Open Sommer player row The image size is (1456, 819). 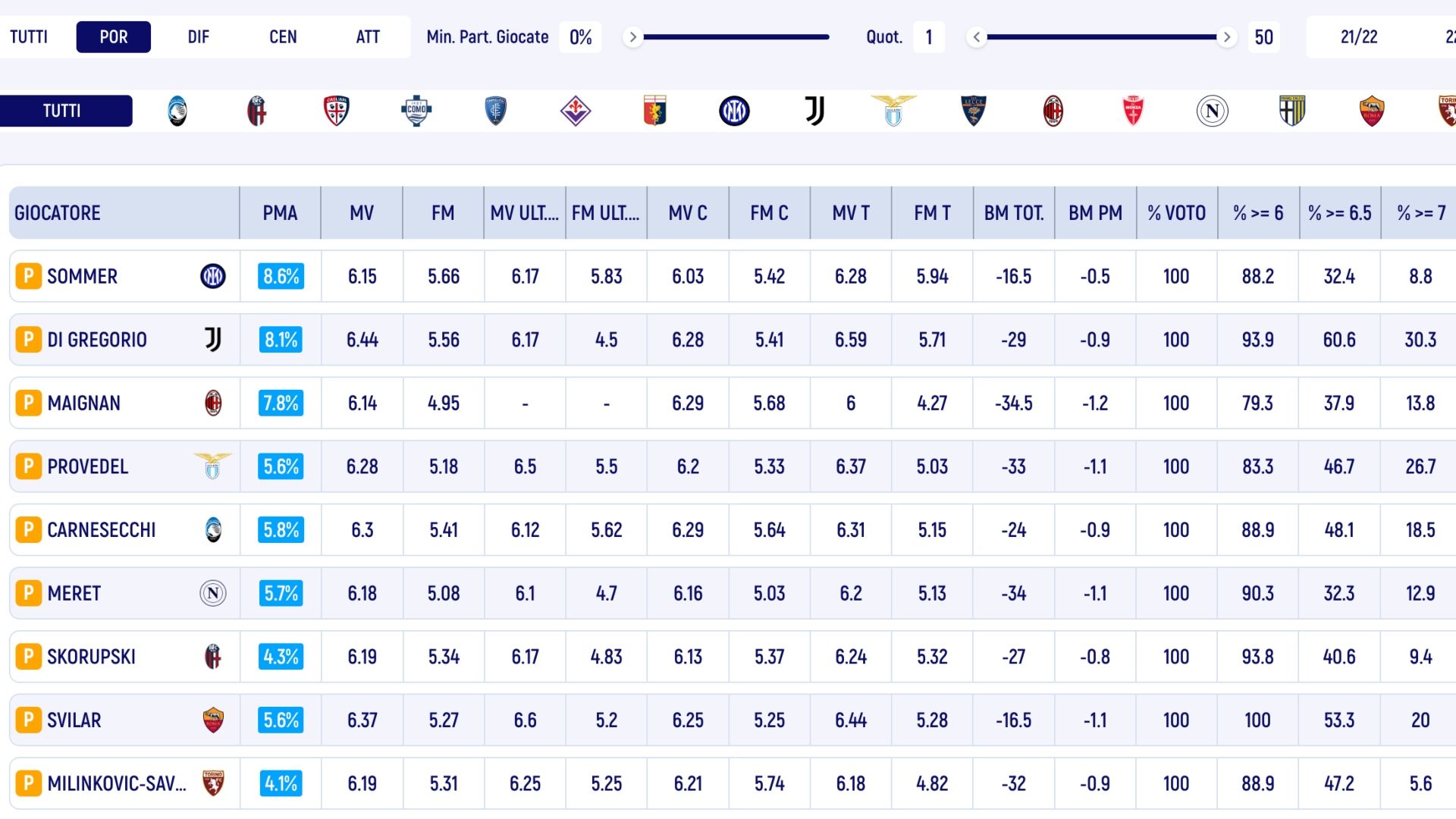tap(82, 277)
